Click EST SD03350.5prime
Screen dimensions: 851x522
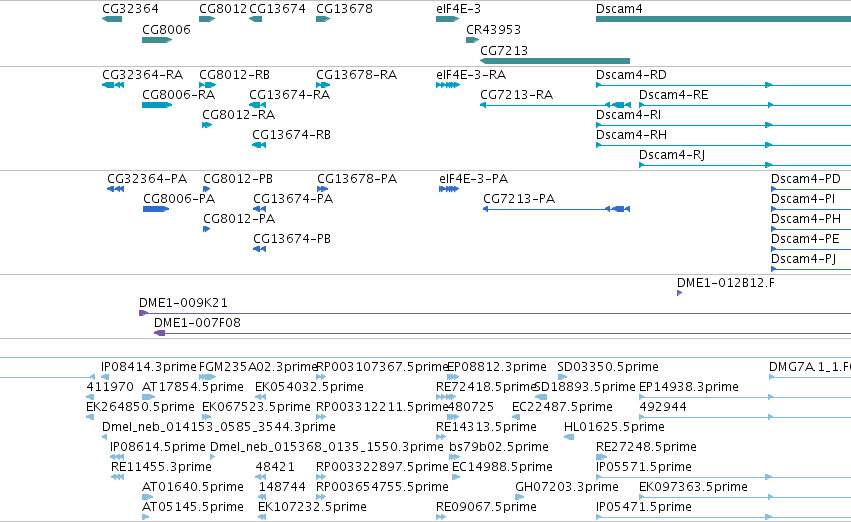tap(608, 367)
